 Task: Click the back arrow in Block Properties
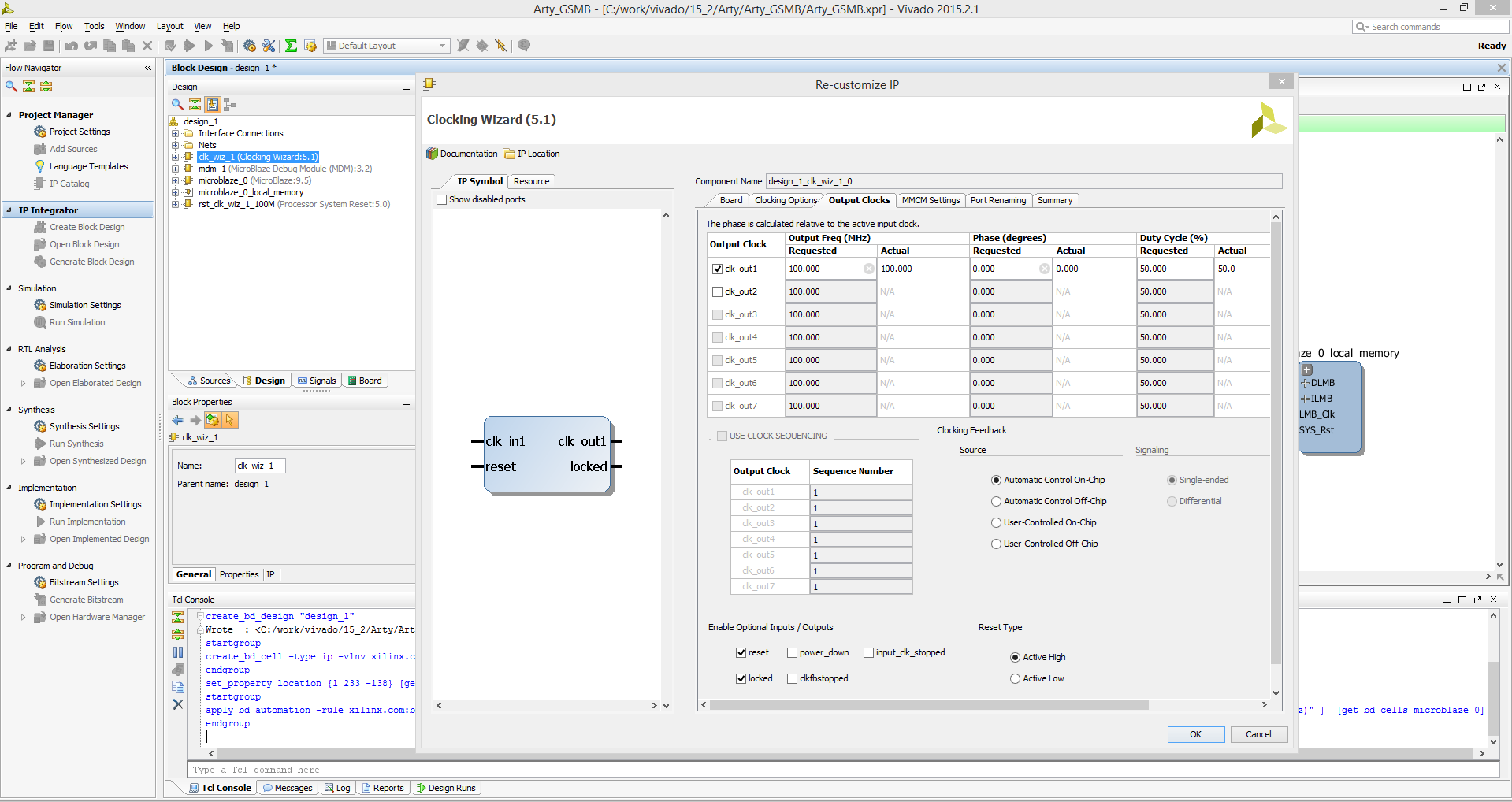[177, 421]
